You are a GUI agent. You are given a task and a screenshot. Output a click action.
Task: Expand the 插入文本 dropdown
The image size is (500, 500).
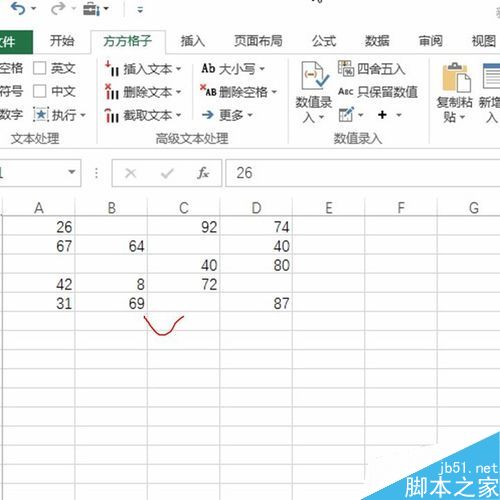coord(179,69)
